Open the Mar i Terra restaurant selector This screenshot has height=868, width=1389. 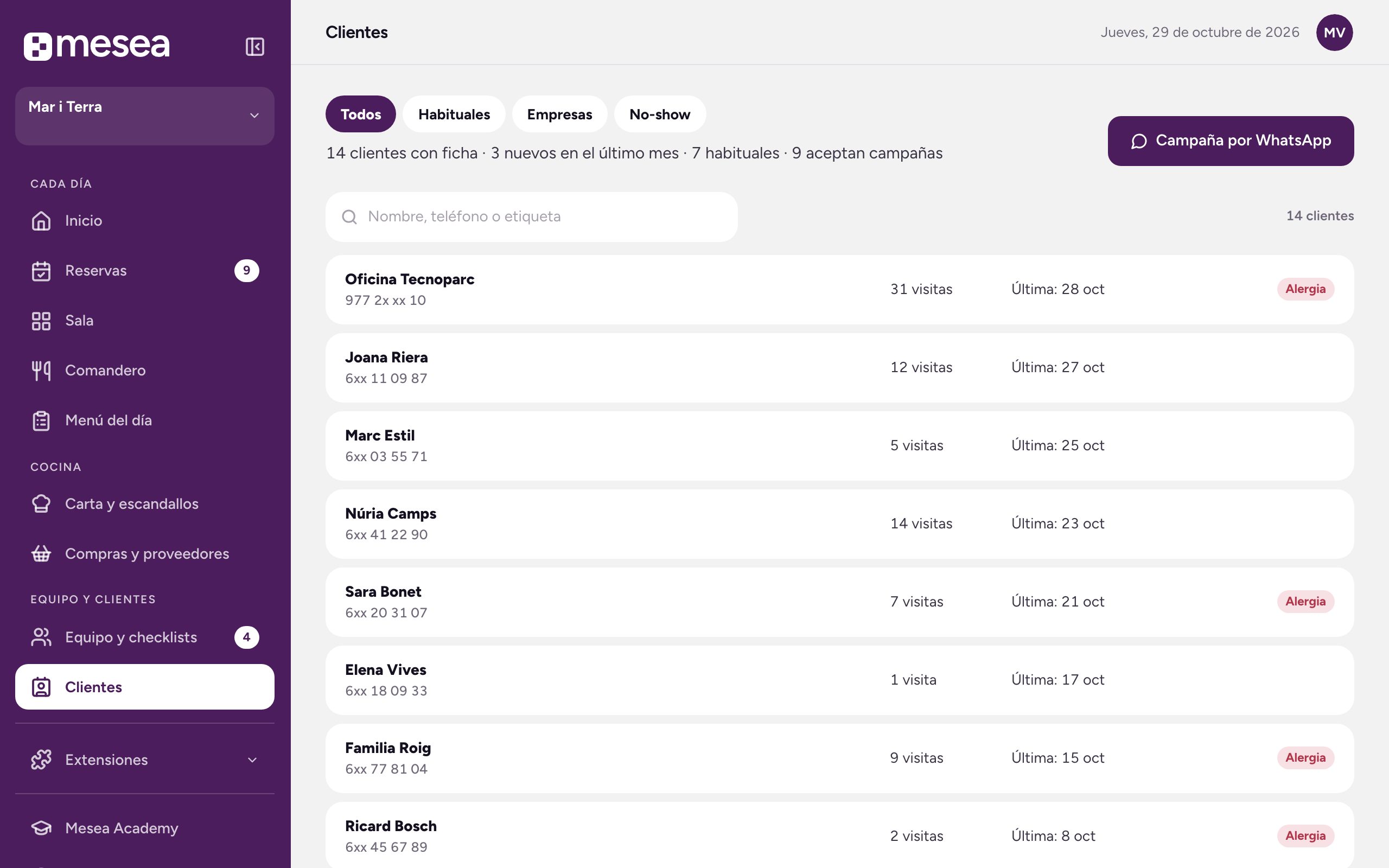click(145, 116)
